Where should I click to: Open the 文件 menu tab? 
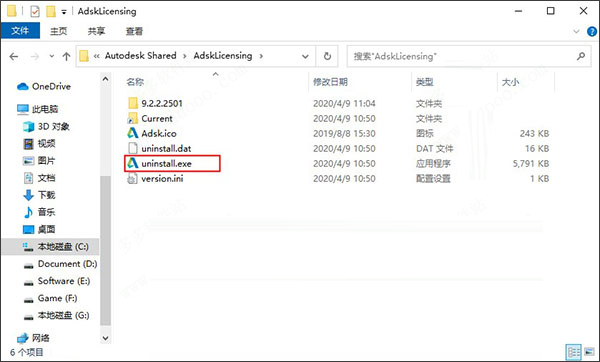pyautogui.click(x=20, y=31)
